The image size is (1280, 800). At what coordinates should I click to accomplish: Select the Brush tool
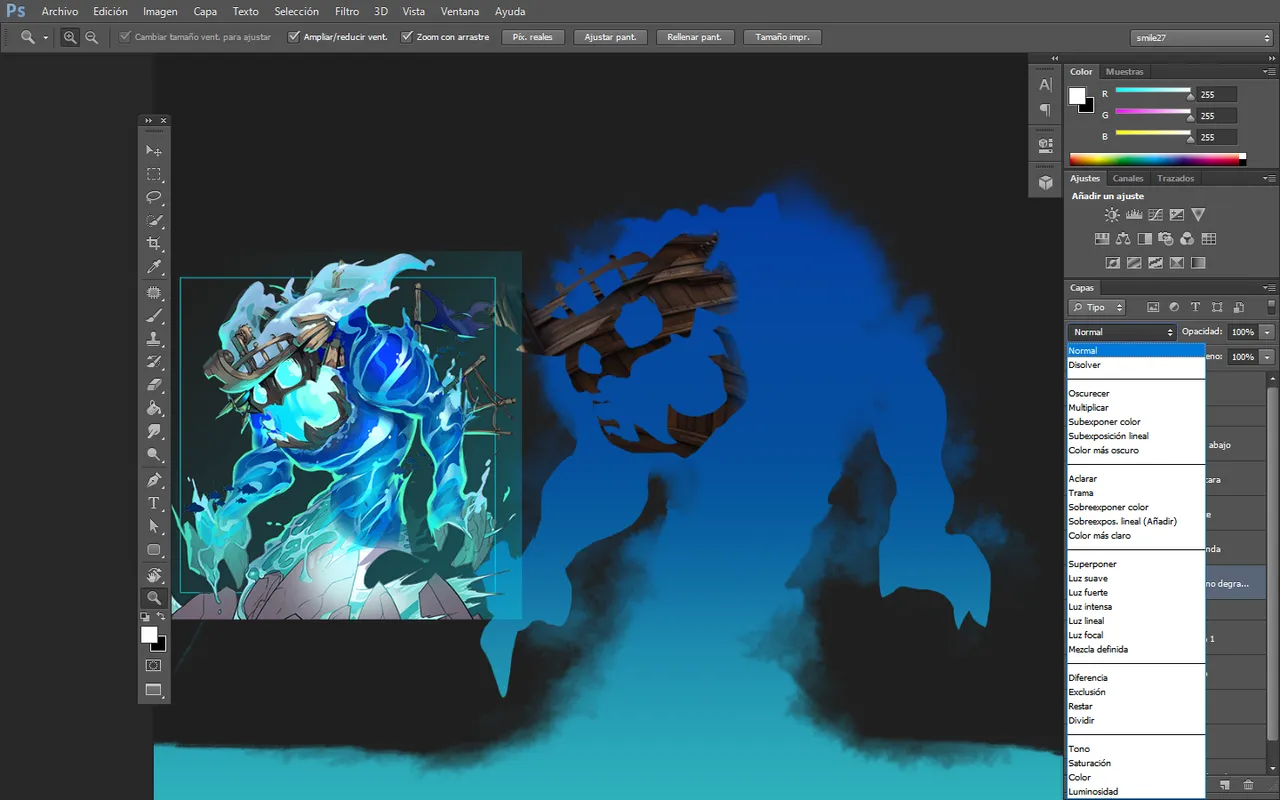click(x=154, y=316)
